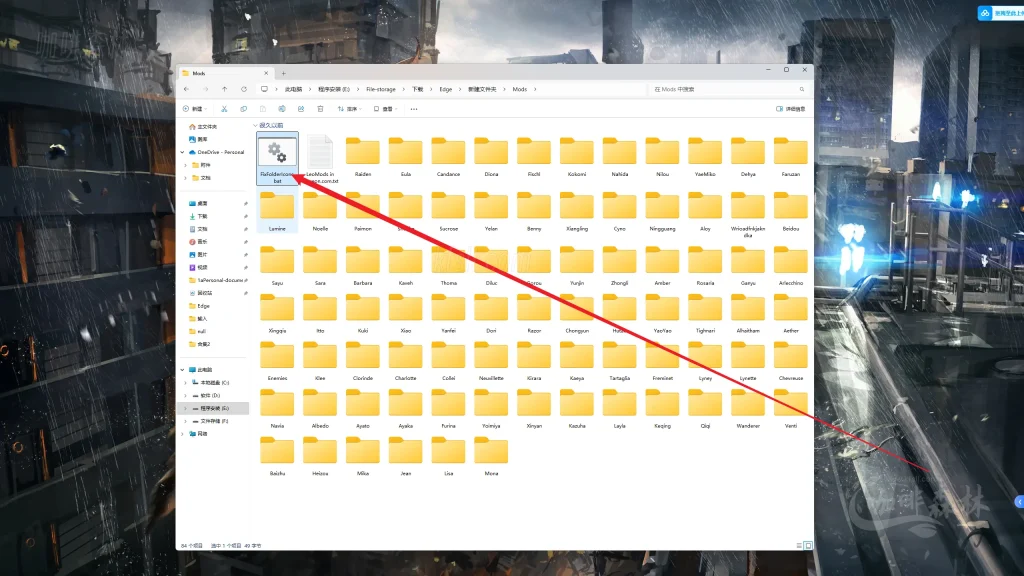Click the Copy icon in Explorer toolbar
The width and height of the screenshot is (1024, 576).
click(x=244, y=109)
